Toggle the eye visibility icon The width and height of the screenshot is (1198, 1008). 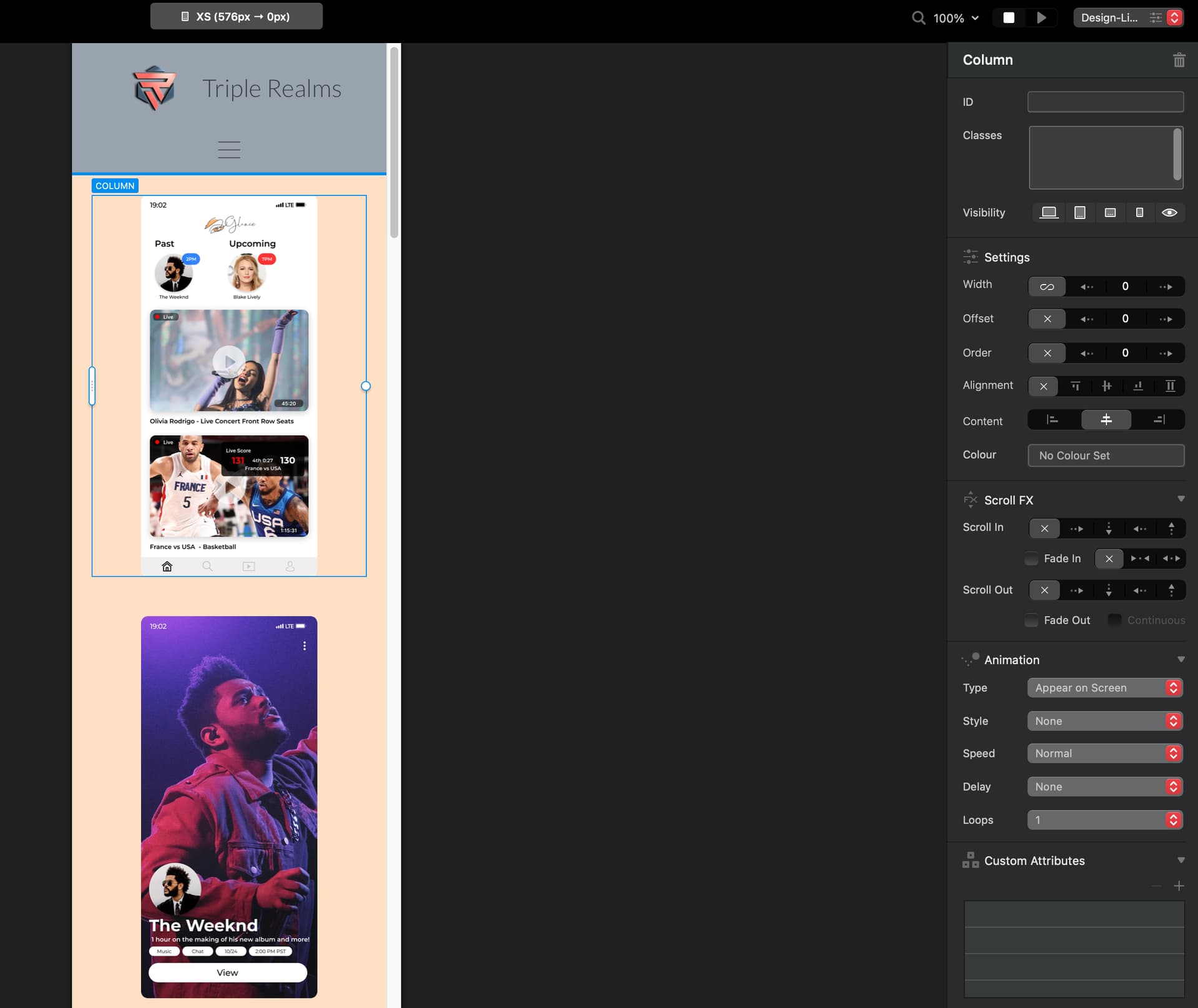pyautogui.click(x=1169, y=213)
